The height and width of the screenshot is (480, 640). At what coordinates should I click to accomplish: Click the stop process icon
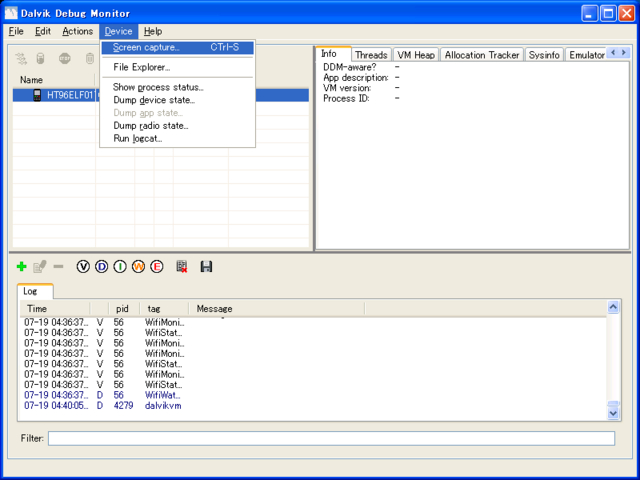pos(64,59)
